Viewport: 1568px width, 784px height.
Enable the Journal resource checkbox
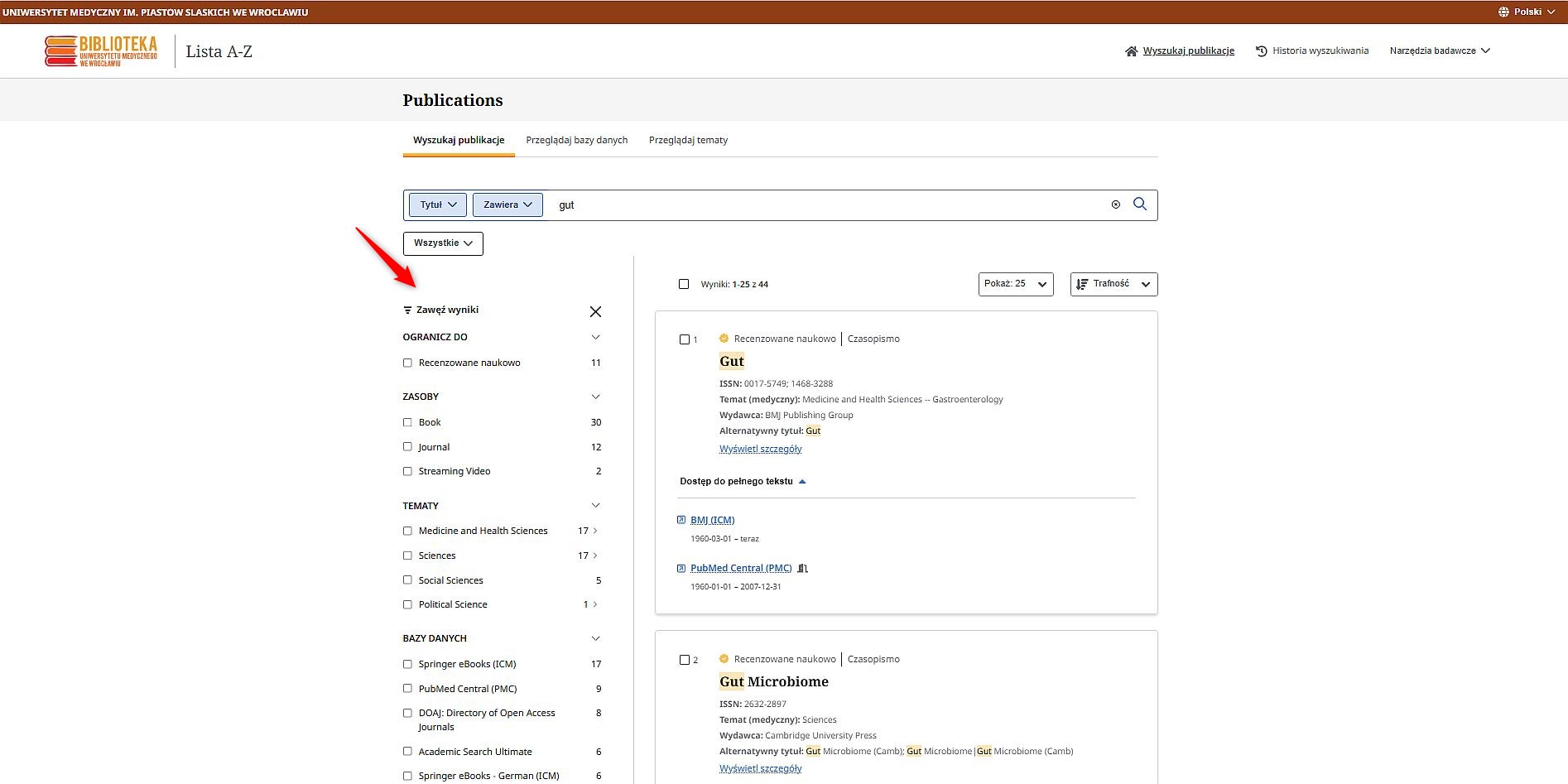coord(407,447)
